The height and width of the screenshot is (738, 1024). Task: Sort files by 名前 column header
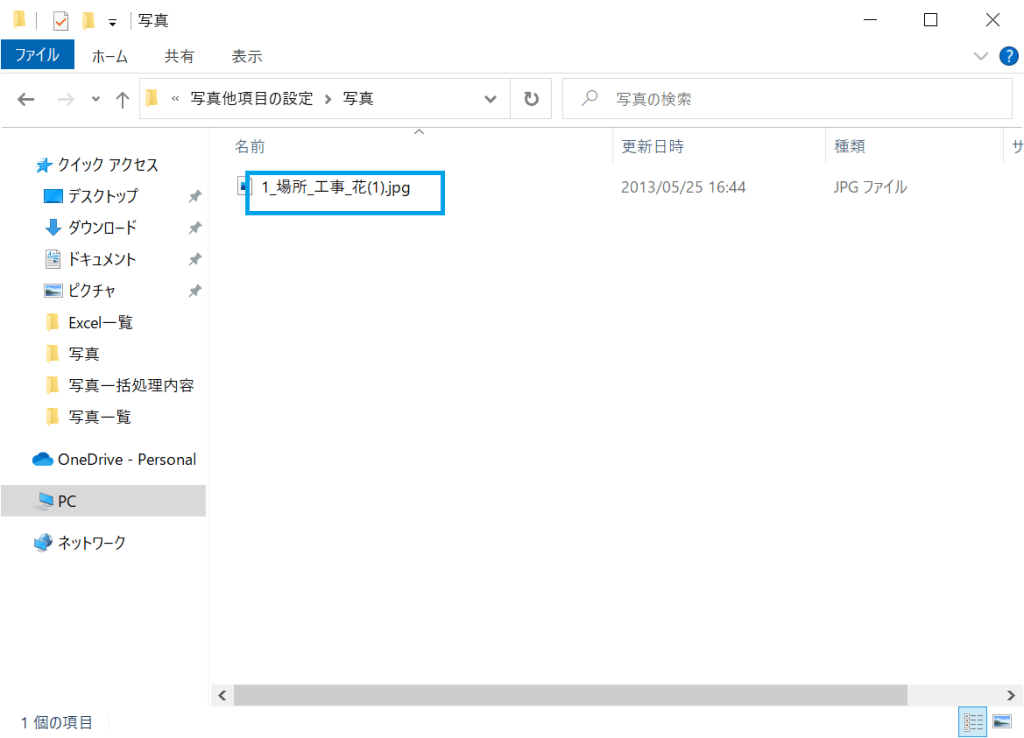(250, 146)
